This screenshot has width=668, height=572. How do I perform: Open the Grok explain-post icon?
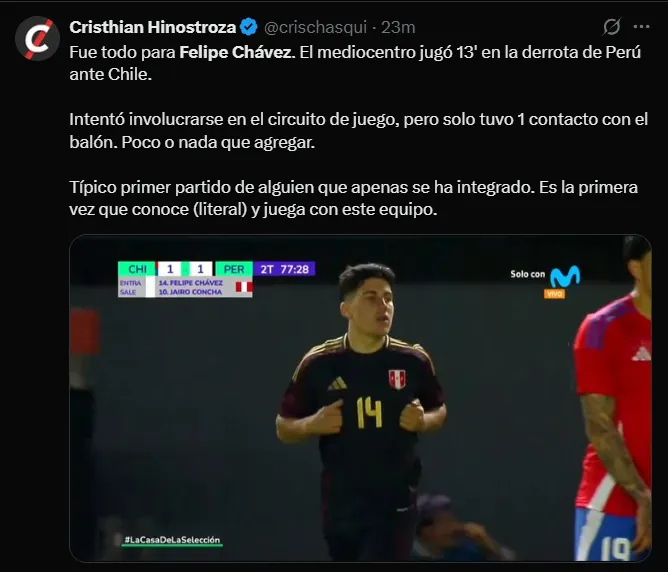pos(611,27)
